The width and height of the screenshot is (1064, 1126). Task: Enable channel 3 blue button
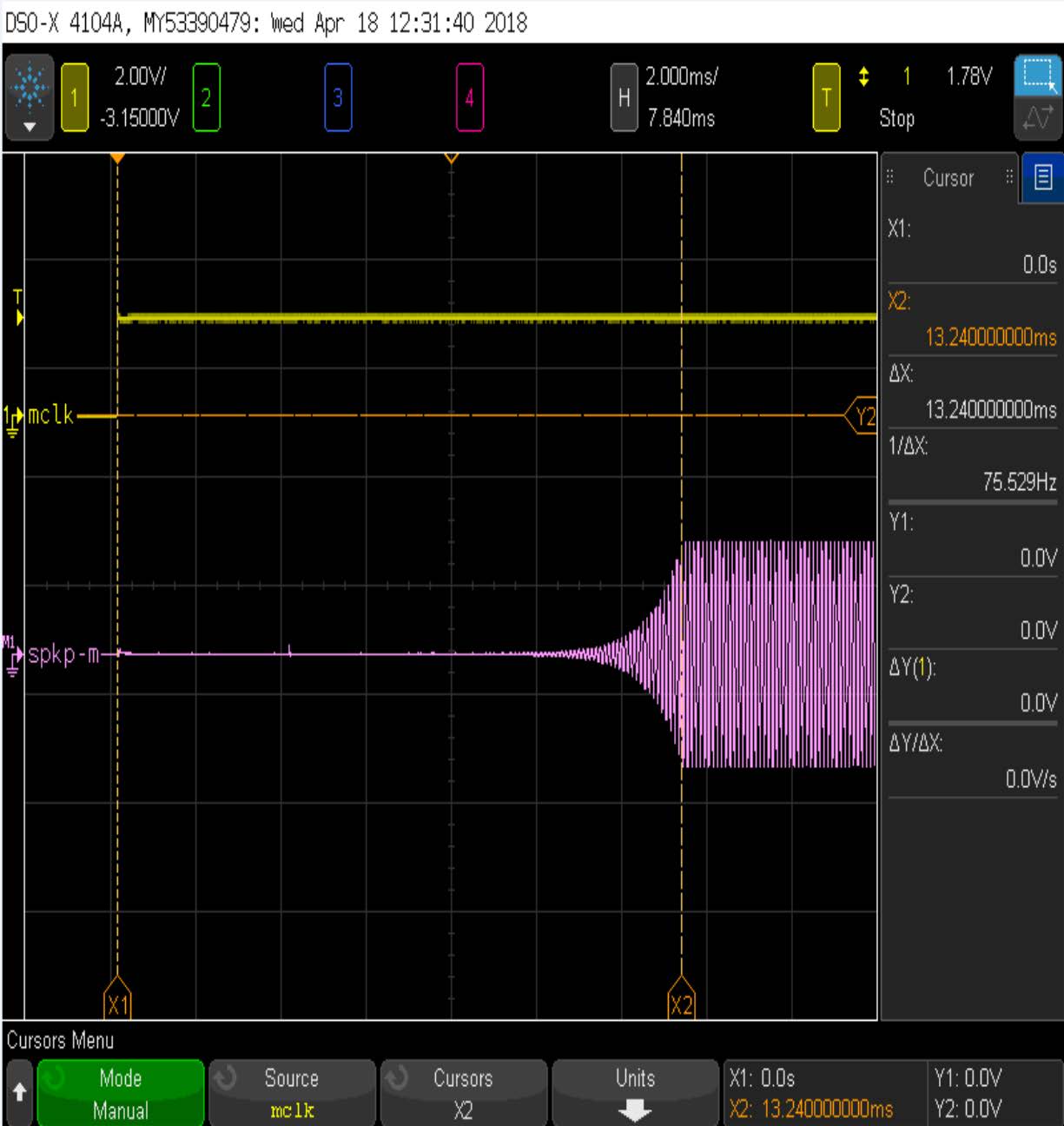[338, 97]
